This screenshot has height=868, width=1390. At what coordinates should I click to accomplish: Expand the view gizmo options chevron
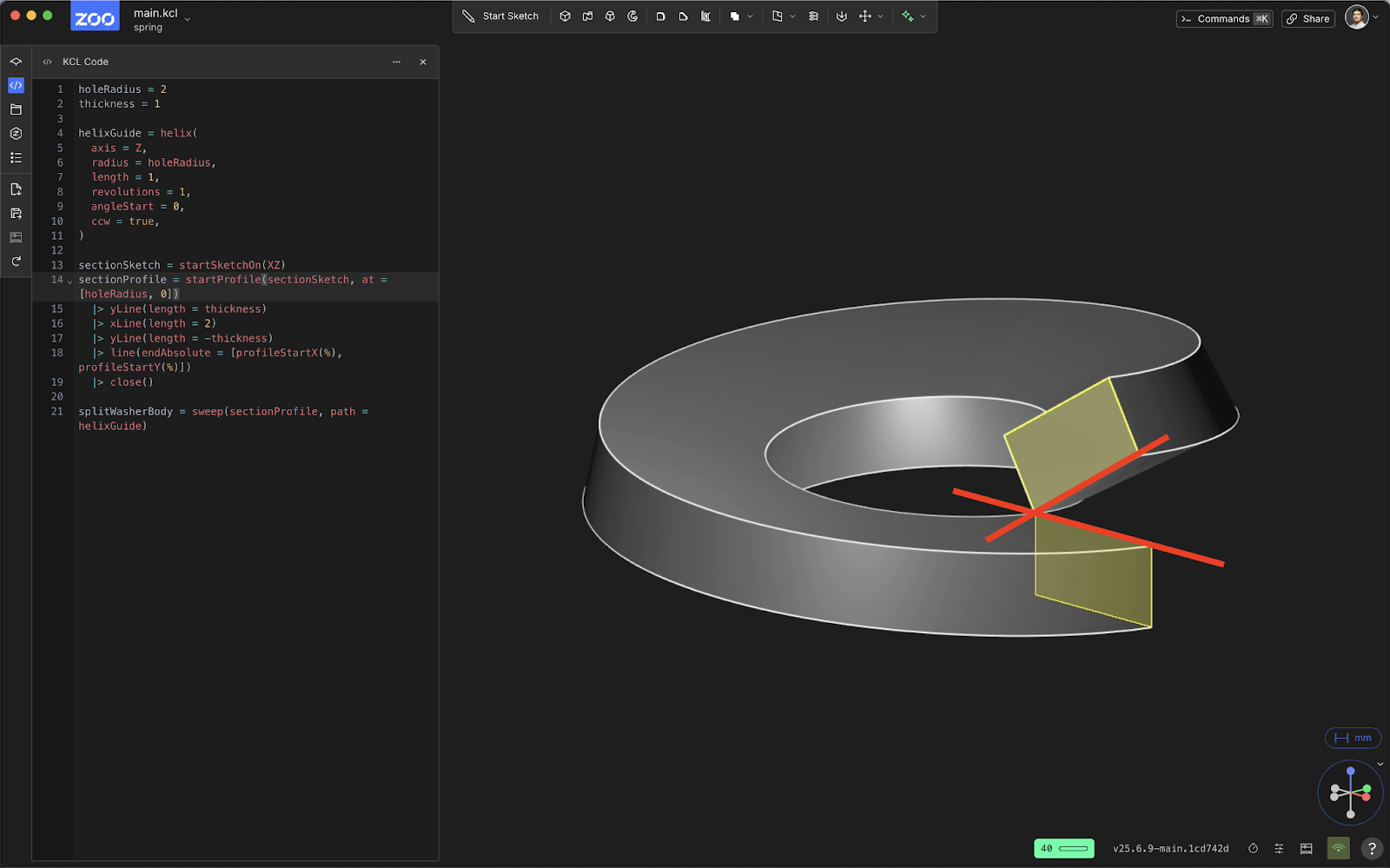click(1380, 765)
